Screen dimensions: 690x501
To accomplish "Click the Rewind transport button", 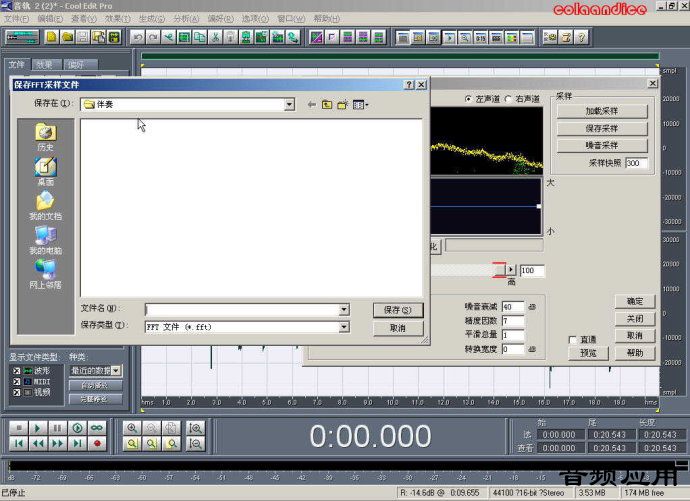I will click(x=38, y=443).
